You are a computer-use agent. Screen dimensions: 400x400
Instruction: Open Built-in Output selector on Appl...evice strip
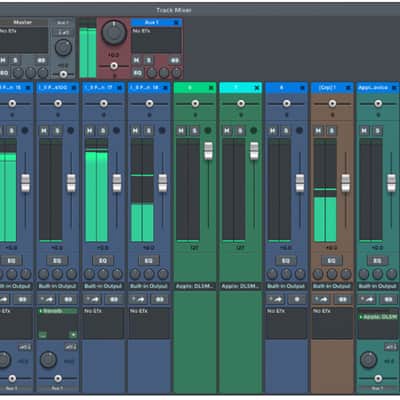377,286
